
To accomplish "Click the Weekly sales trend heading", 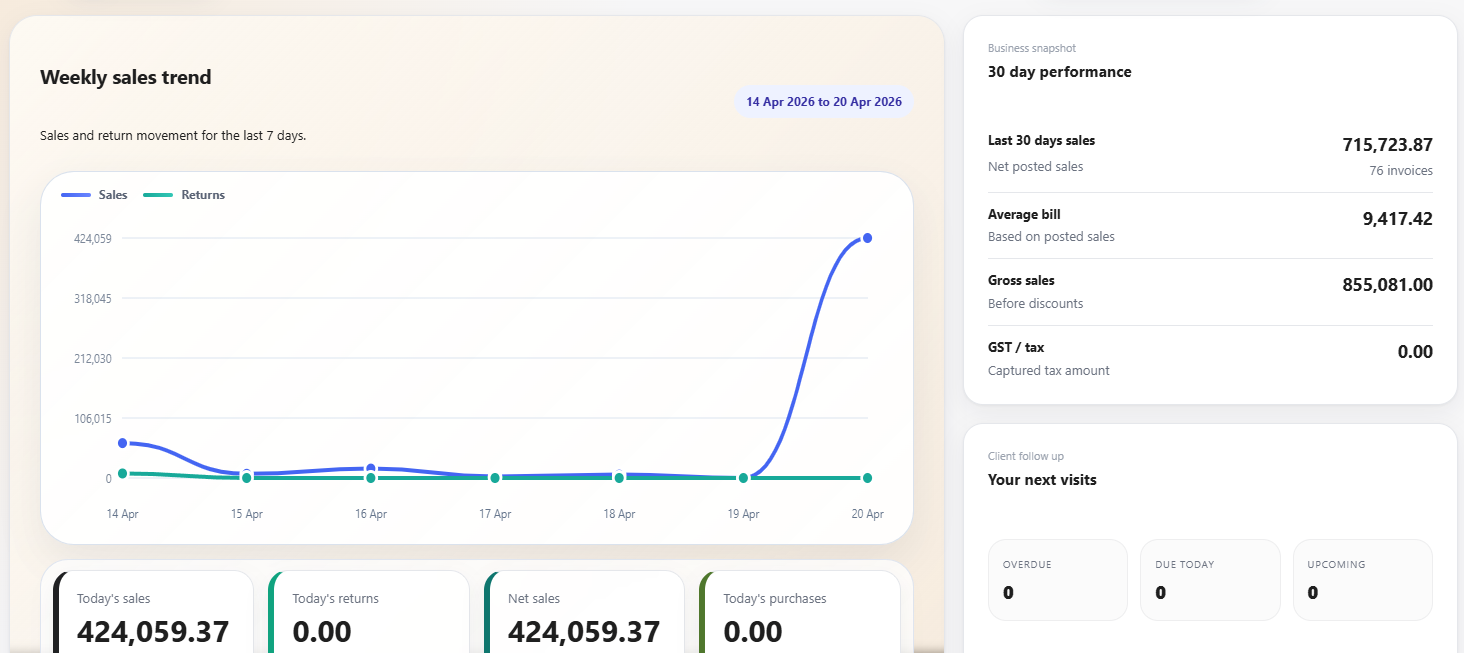I will pos(126,77).
